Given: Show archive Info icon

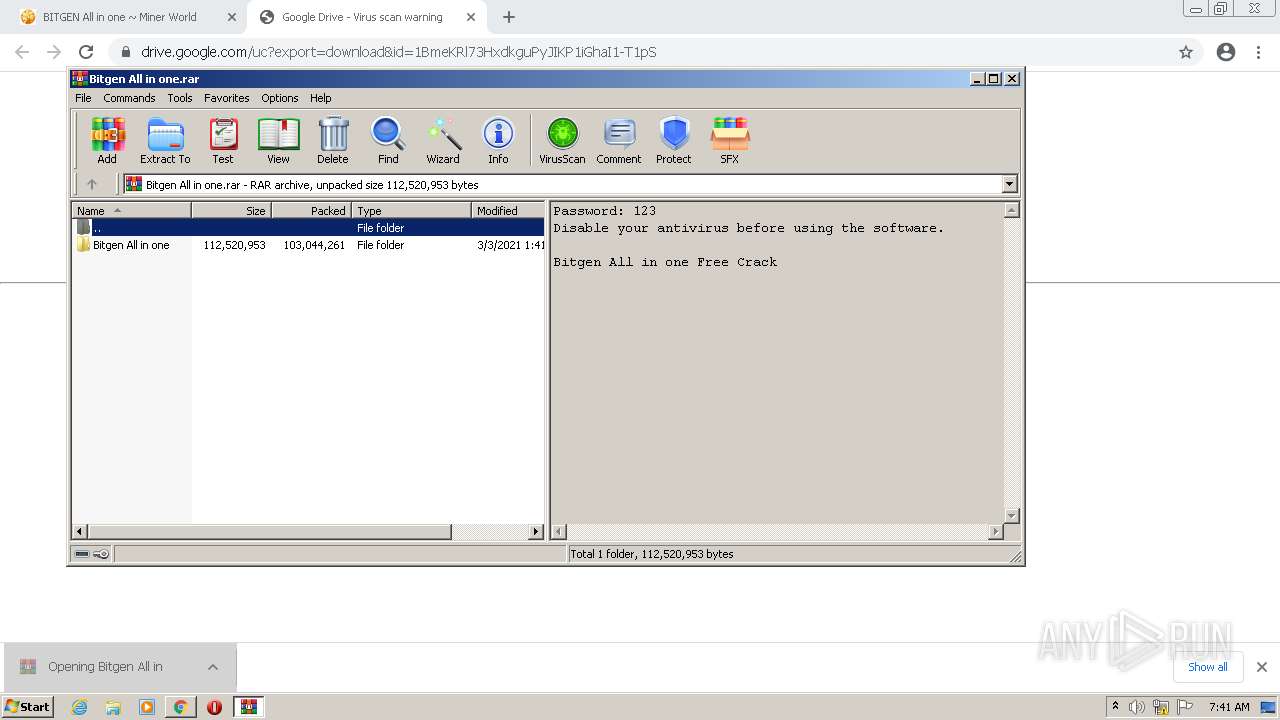Looking at the screenshot, I should [x=498, y=140].
